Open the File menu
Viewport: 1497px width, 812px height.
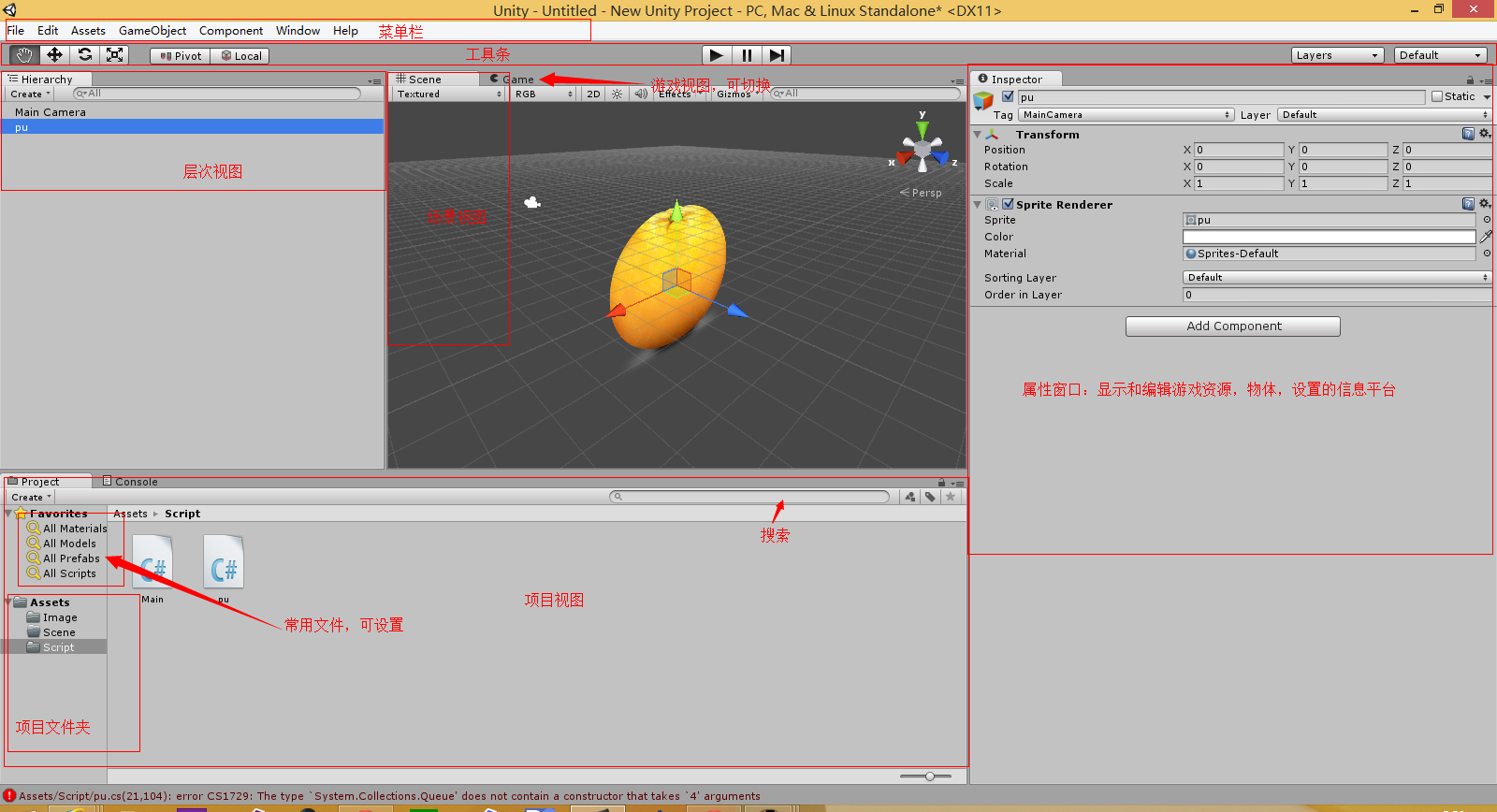16,31
